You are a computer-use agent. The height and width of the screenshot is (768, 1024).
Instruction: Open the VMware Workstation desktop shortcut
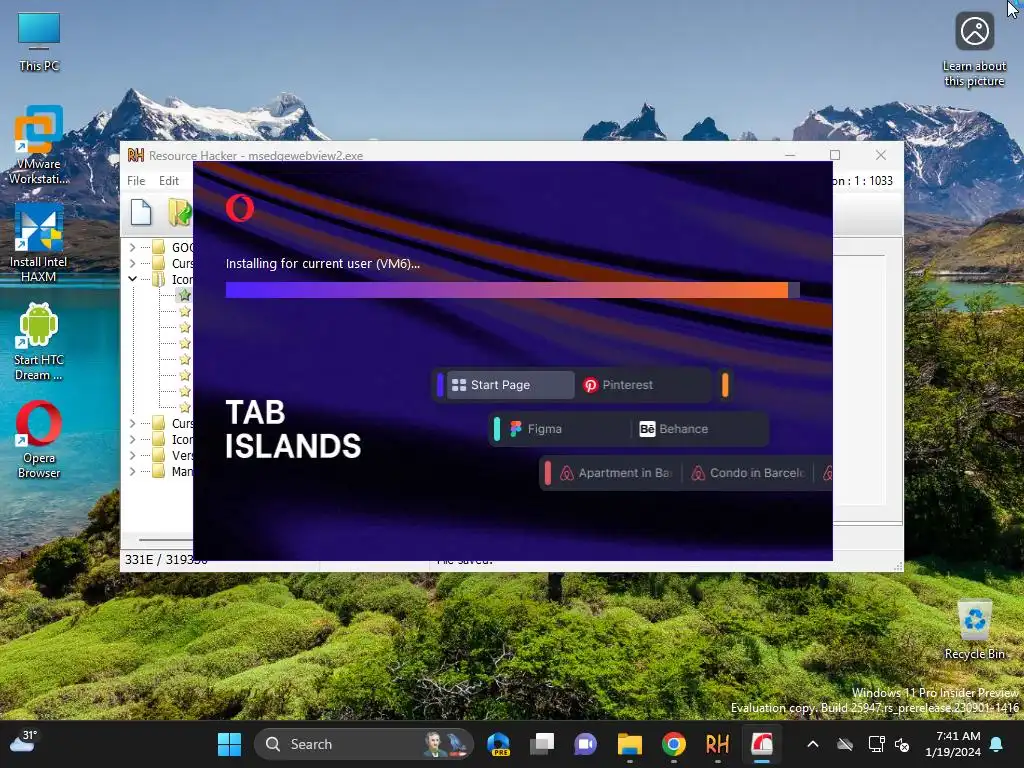[x=39, y=144]
